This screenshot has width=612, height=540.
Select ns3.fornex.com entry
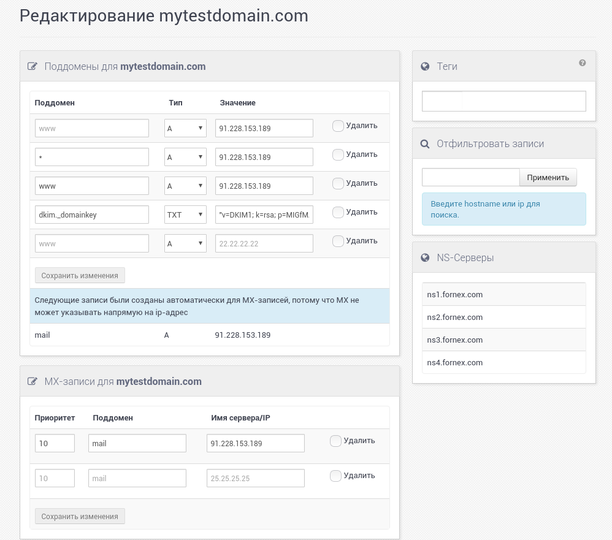coord(503,339)
